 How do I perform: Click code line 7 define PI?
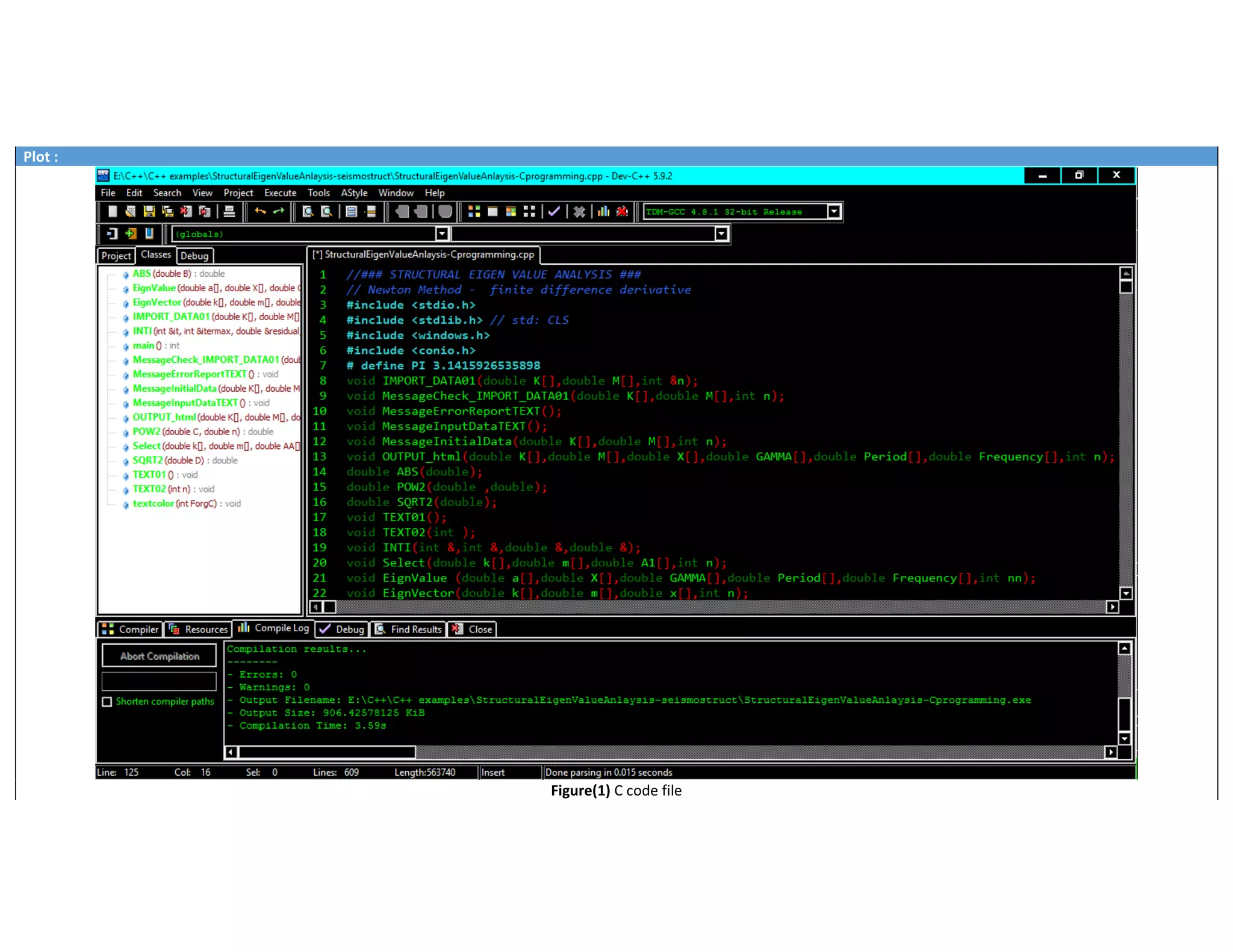pyautogui.click(x=443, y=365)
